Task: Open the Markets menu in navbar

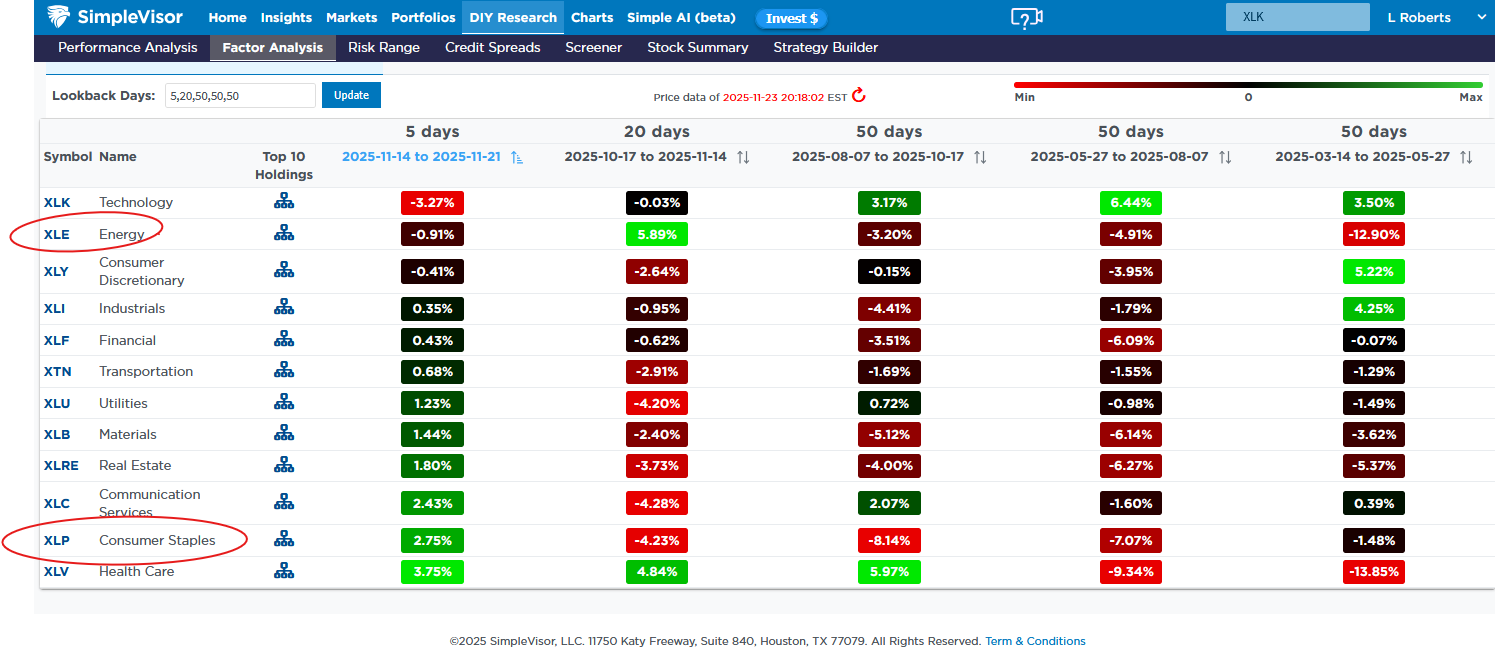Action: click(x=351, y=18)
